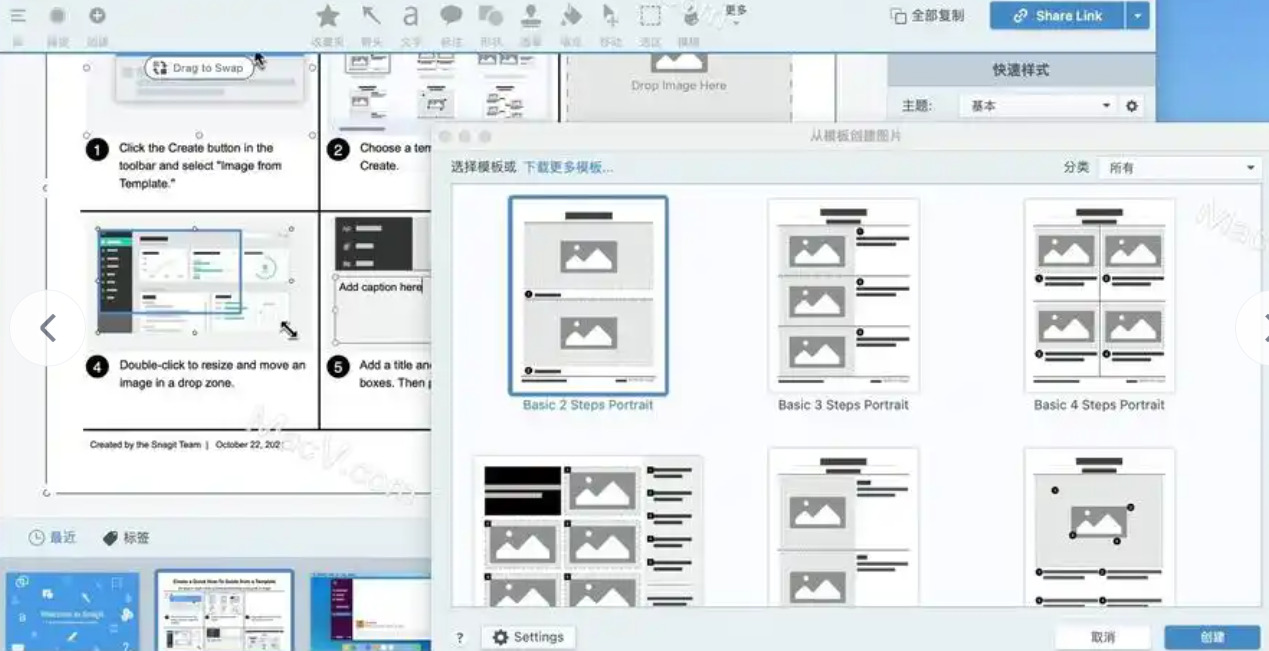Screen dimensions: 1269x651
Task: Click the step 1 caption text
Action: coord(201,166)
